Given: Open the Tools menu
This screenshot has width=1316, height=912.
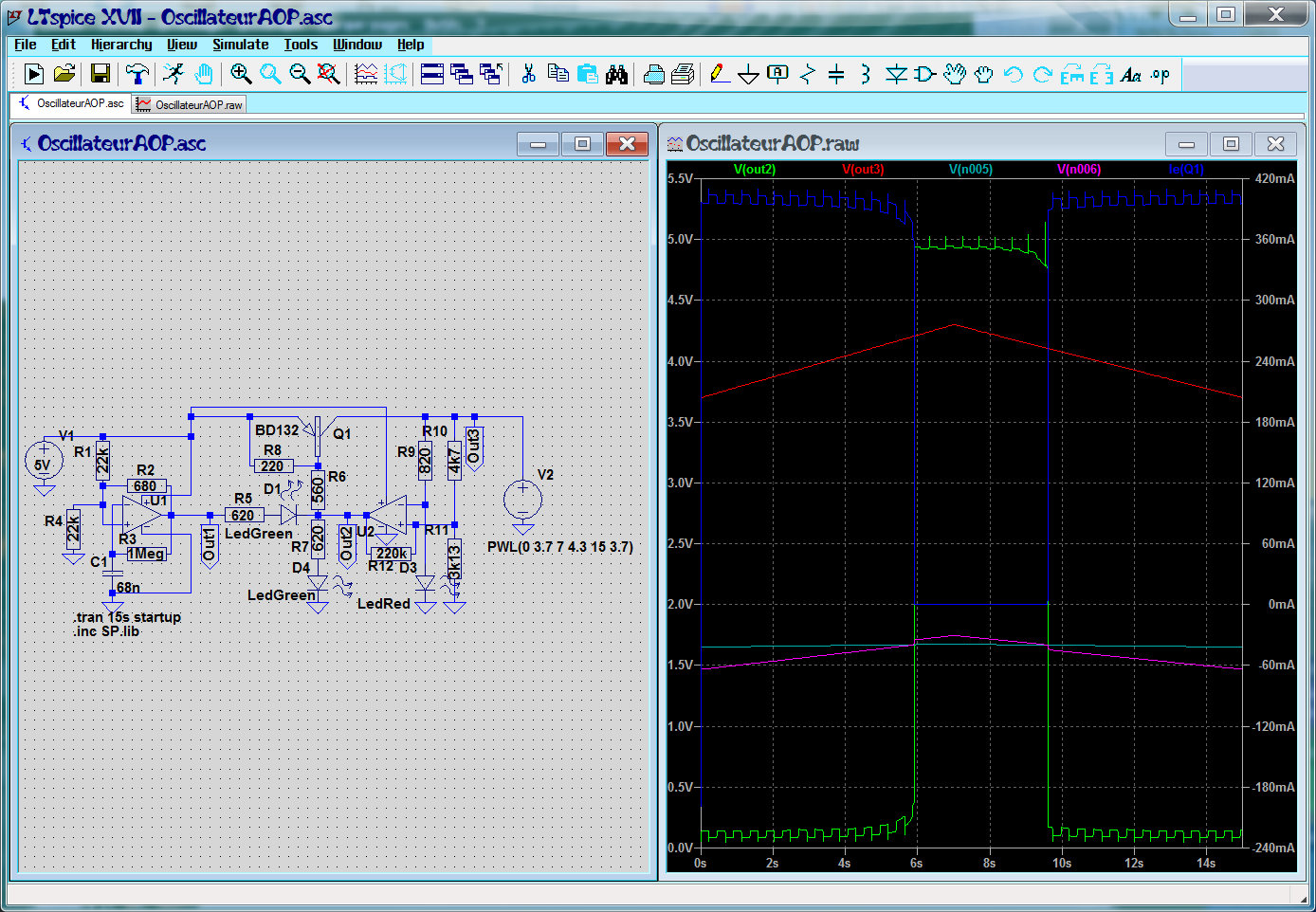Looking at the screenshot, I should pos(301,45).
